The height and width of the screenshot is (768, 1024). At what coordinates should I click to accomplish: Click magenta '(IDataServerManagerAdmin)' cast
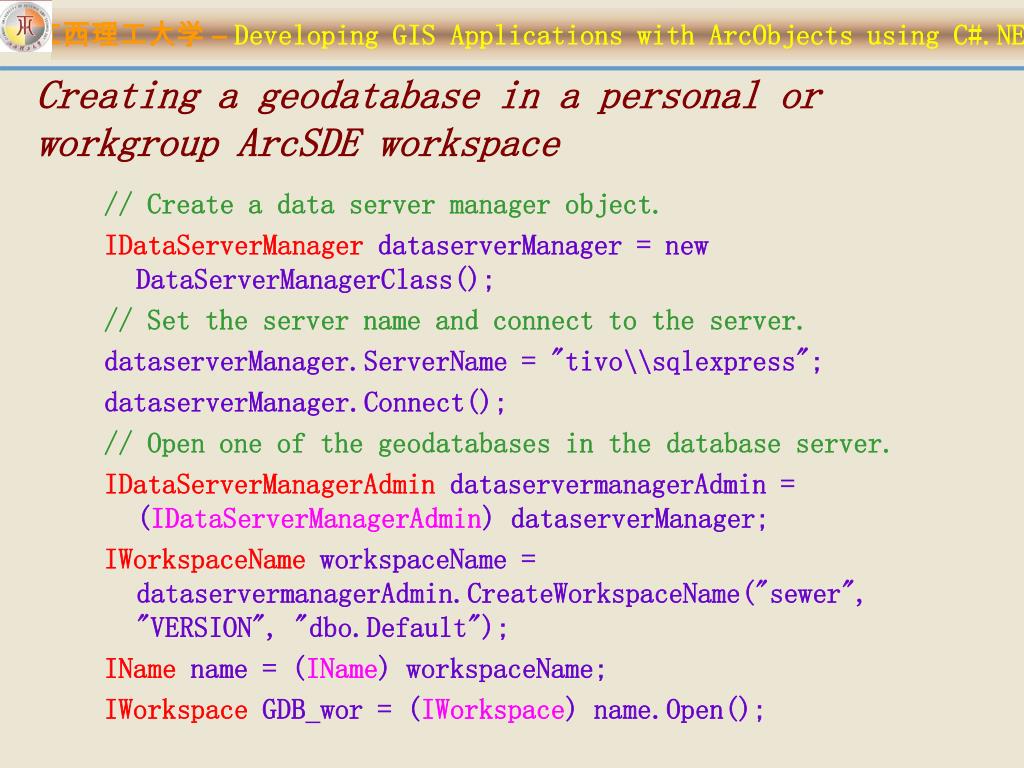click(x=315, y=519)
